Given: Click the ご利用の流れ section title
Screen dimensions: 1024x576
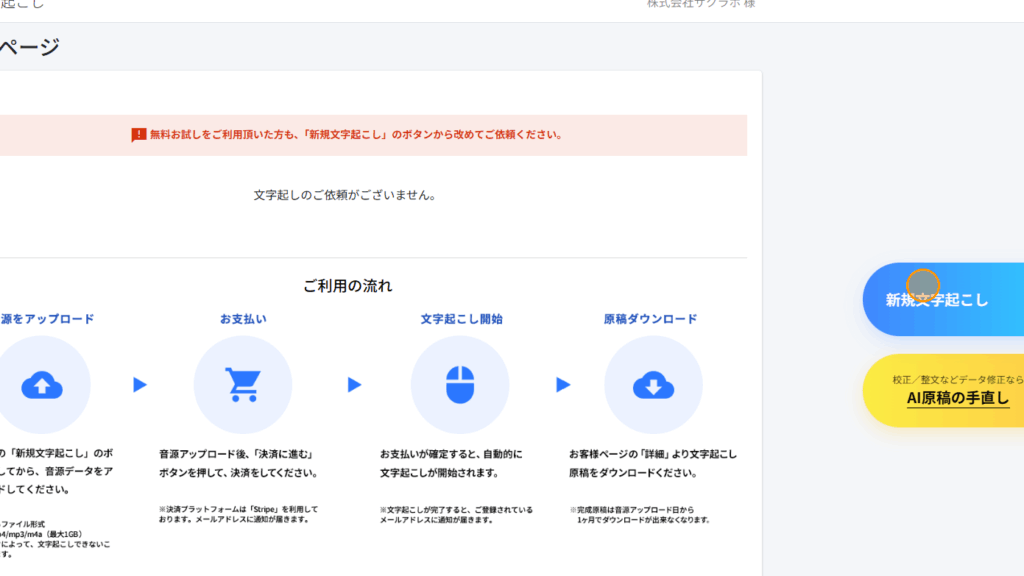Looking at the screenshot, I should click(347, 286).
